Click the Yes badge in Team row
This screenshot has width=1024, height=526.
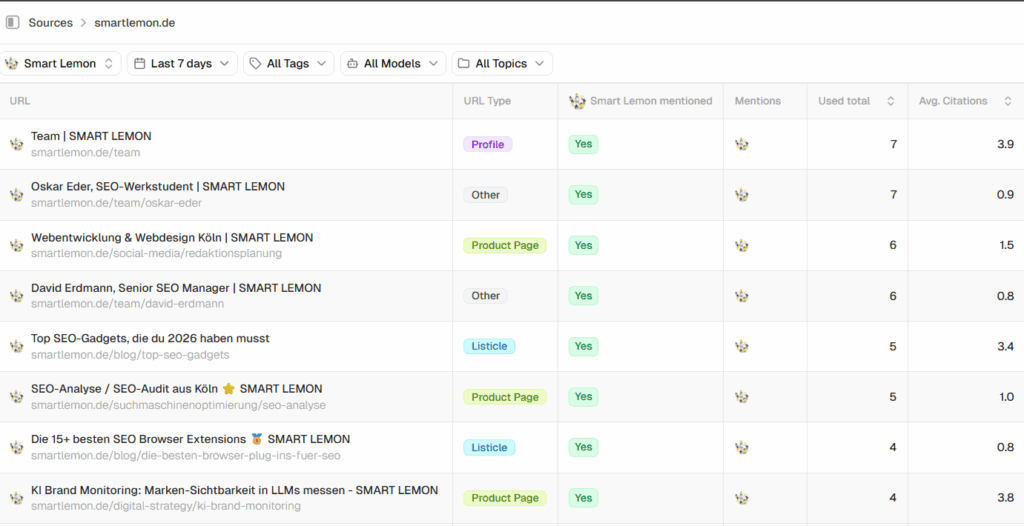(x=583, y=144)
